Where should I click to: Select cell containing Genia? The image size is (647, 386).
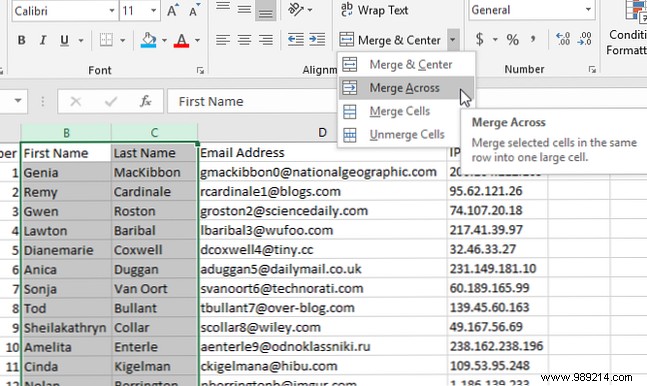(66, 173)
